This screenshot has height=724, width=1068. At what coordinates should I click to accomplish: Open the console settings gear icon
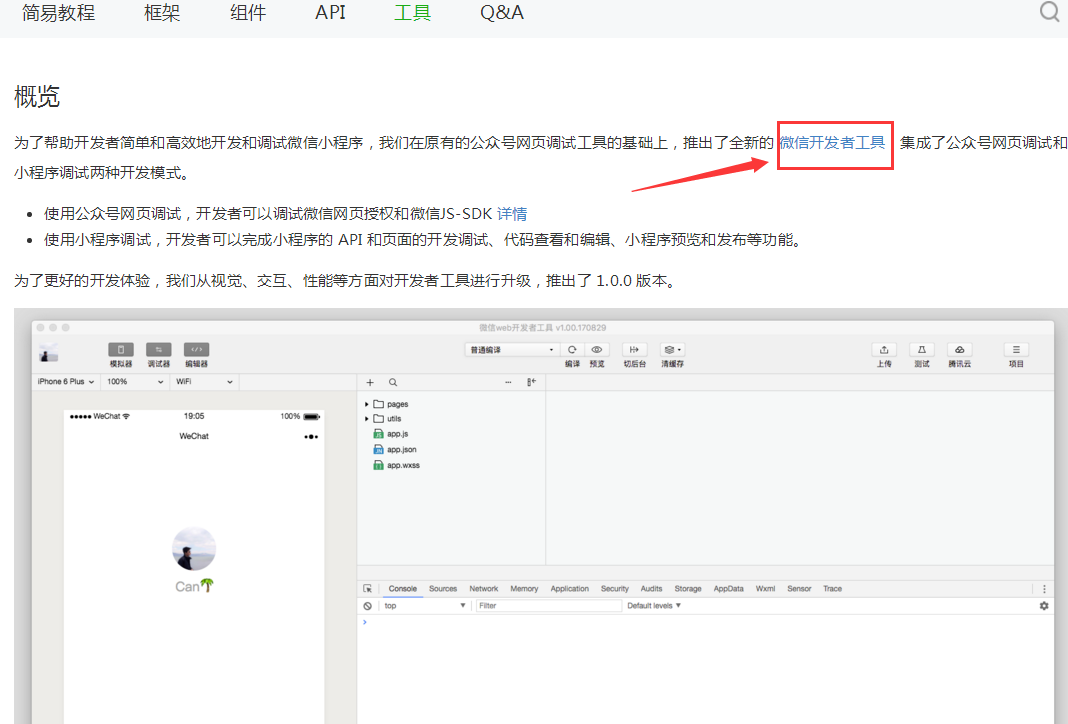coord(1044,605)
